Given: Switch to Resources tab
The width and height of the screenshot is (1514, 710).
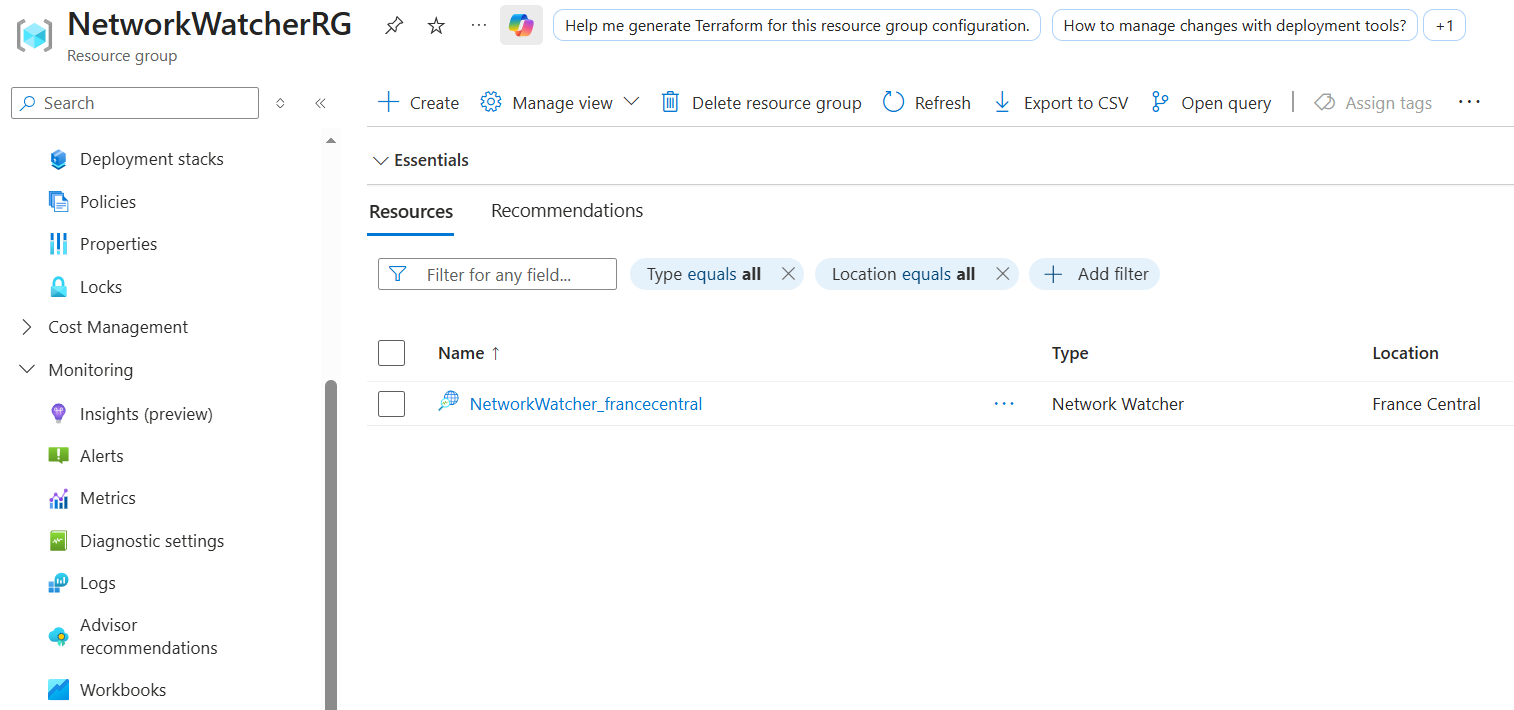Looking at the screenshot, I should 411,212.
